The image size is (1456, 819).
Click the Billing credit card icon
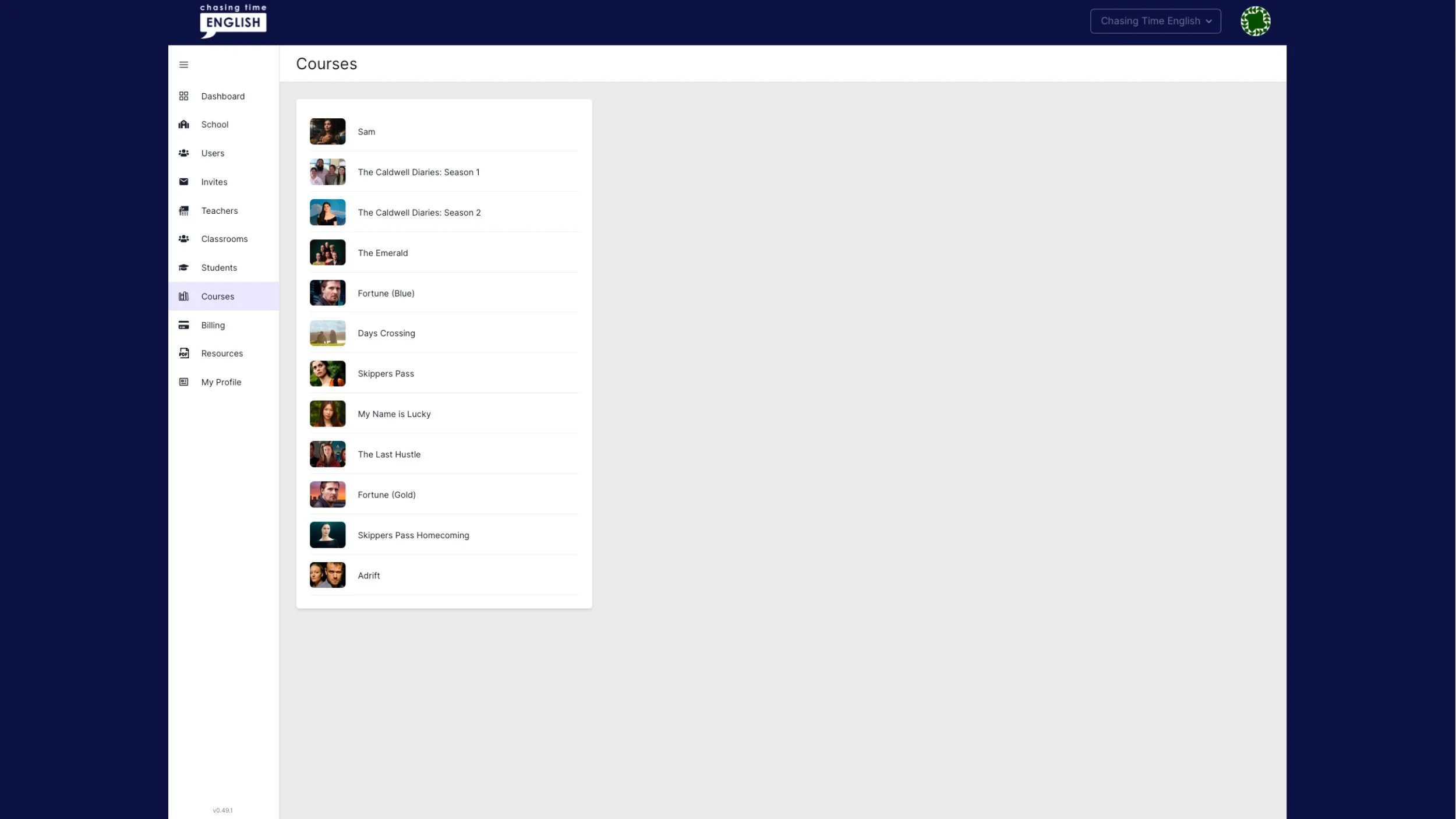(x=183, y=325)
